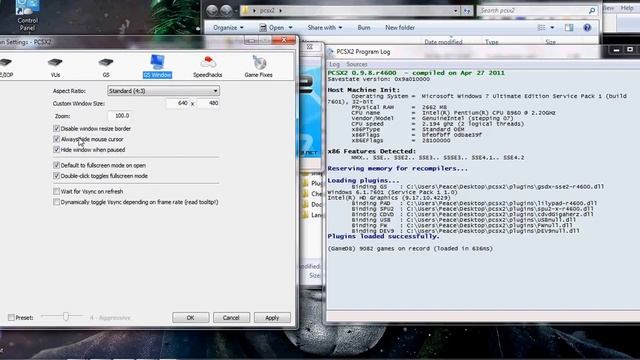Click the Zoom value field
Image resolution: width=640 pixels, height=360 pixels.
point(120,116)
